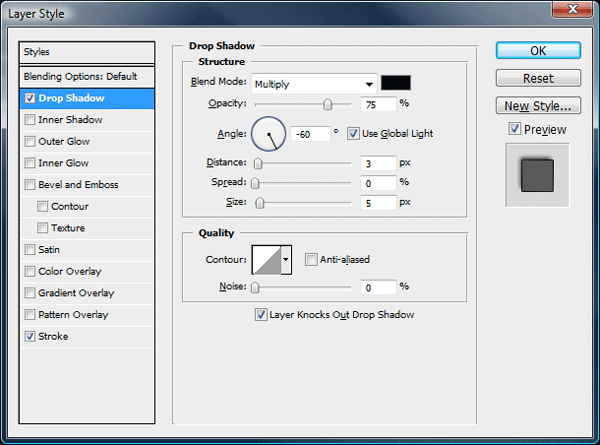Select the Drop Shadow style row

[87, 99]
